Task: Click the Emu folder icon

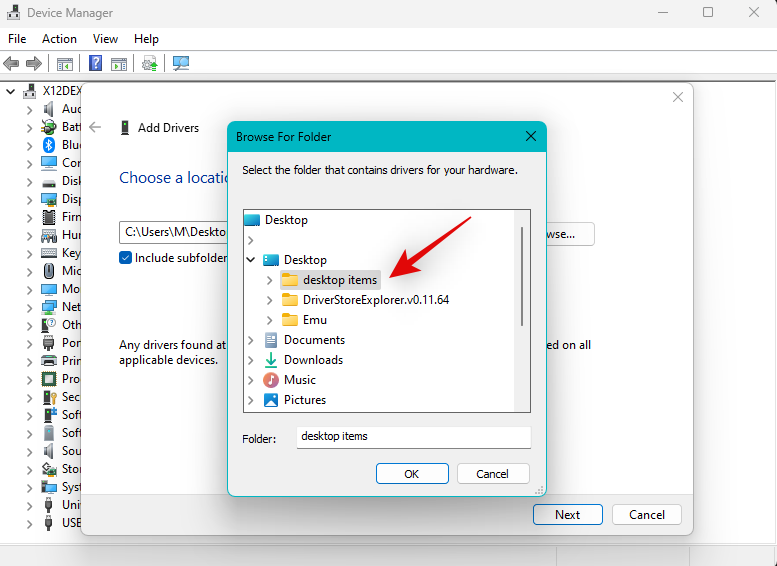Action: [x=289, y=320]
